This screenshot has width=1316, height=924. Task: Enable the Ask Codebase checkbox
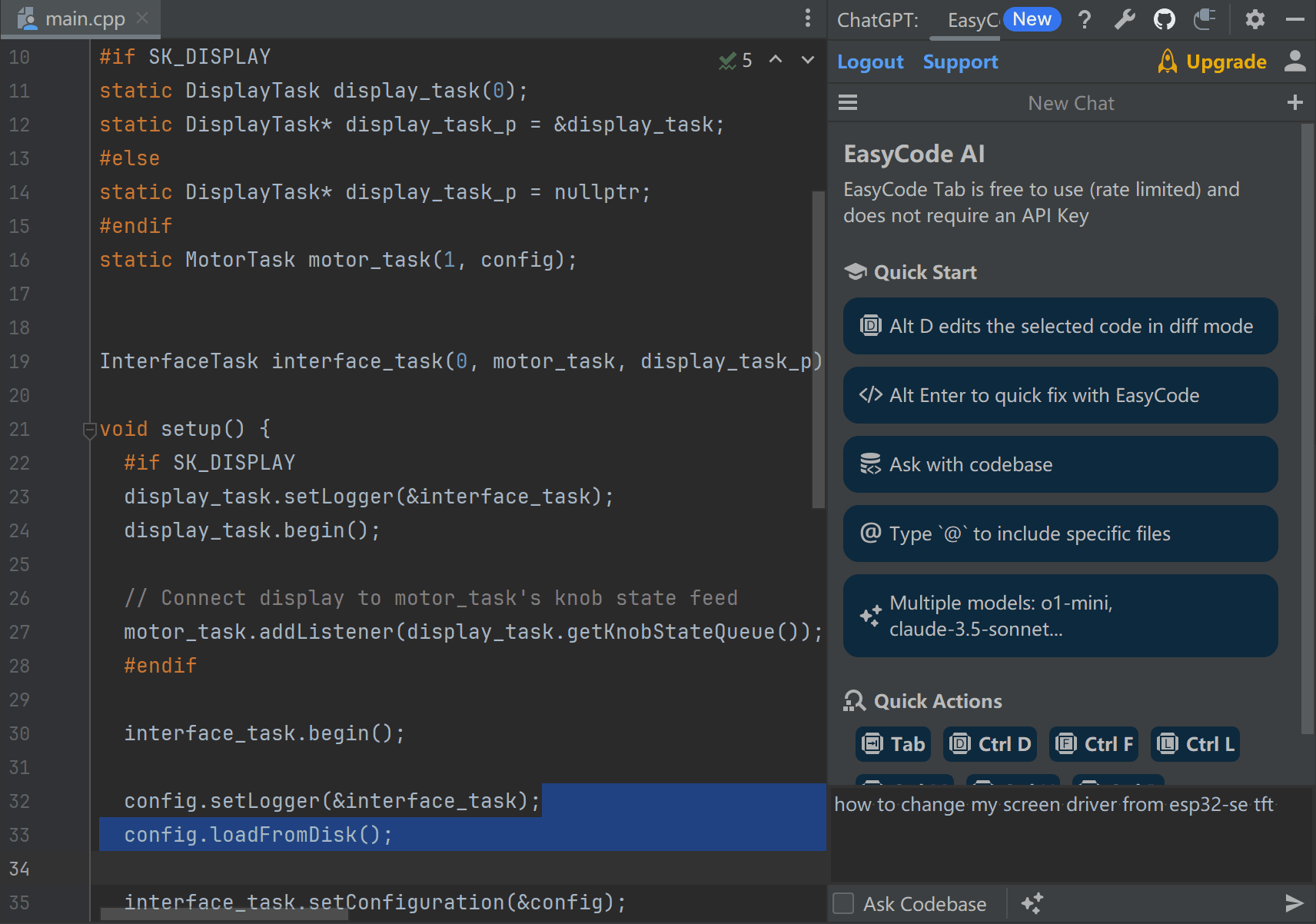tap(843, 903)
